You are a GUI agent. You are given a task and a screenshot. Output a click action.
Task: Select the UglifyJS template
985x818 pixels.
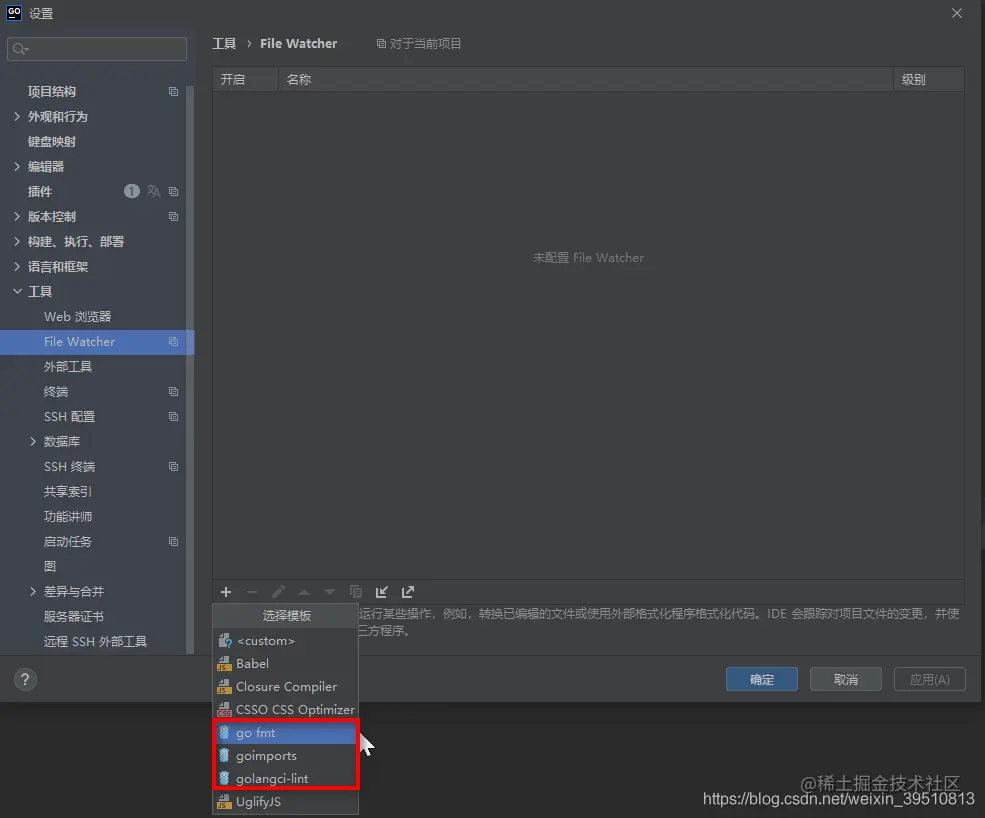click(x=285, y=802)
